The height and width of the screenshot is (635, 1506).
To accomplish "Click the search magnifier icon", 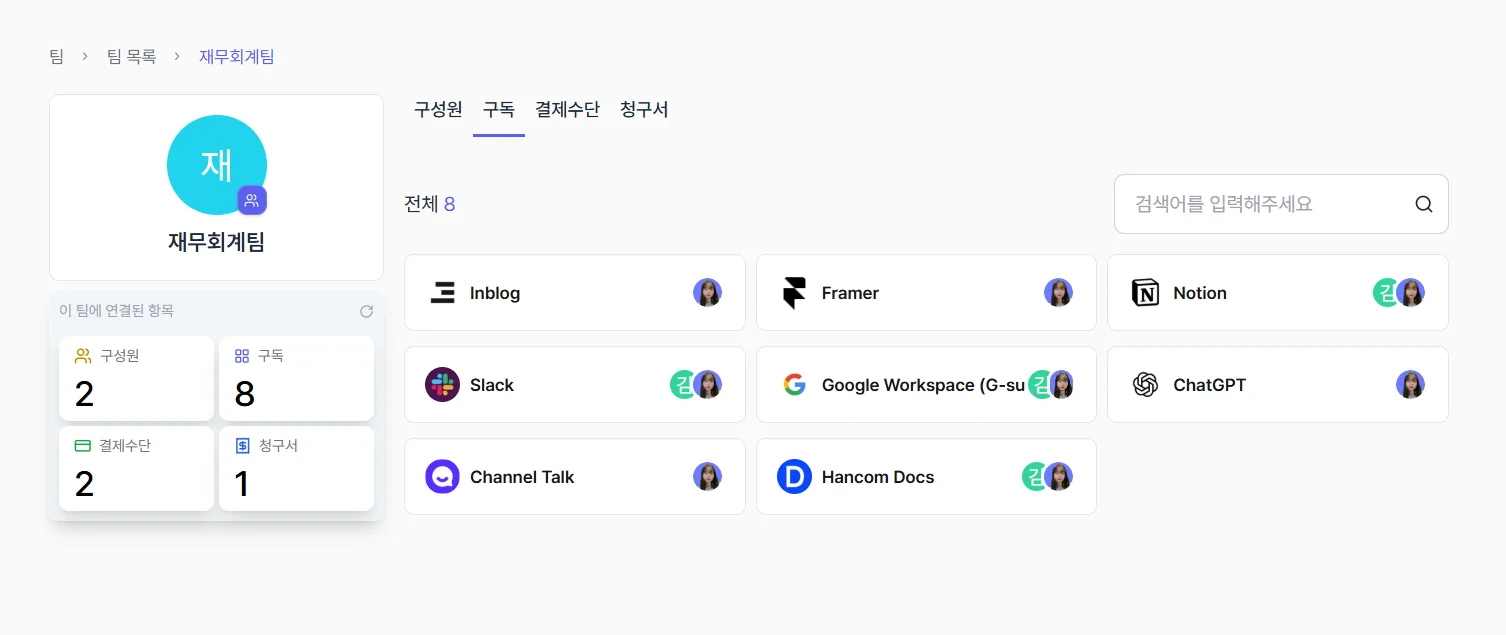I will point(1423,203).
